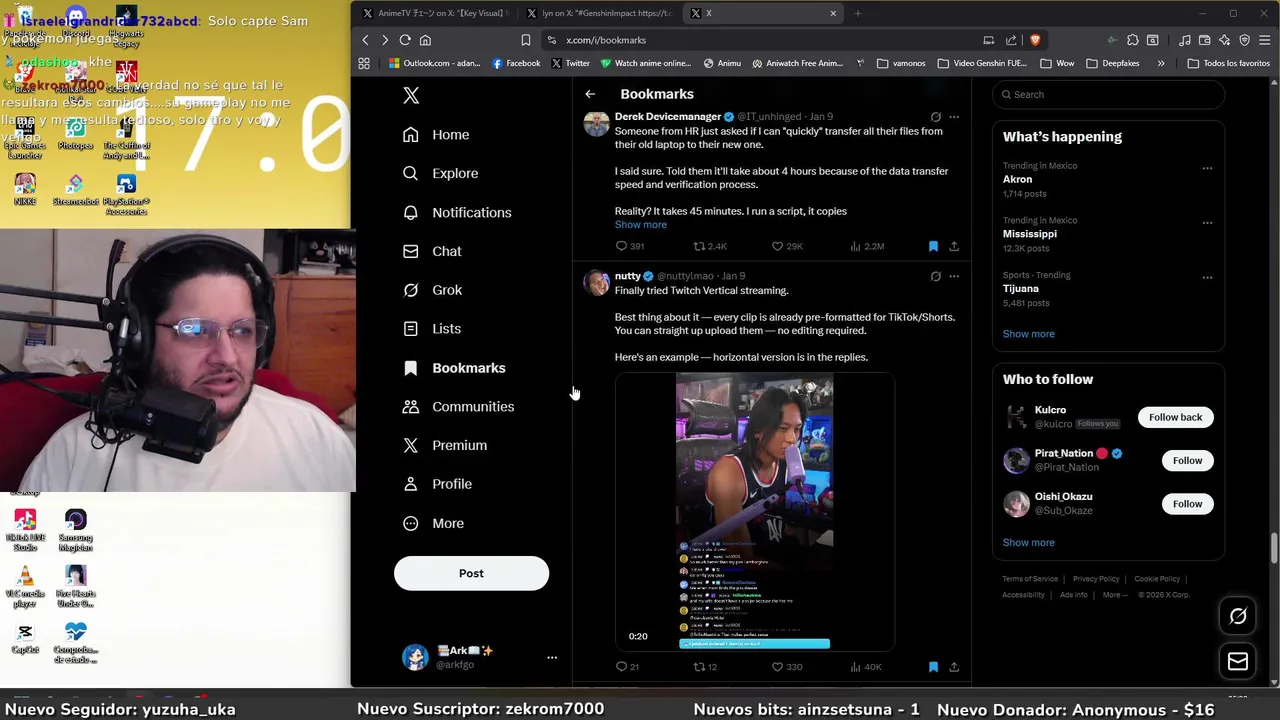Open CapCut desktop icon
The height and width of the screenshot is (720, 1280).
coord(25,639)
